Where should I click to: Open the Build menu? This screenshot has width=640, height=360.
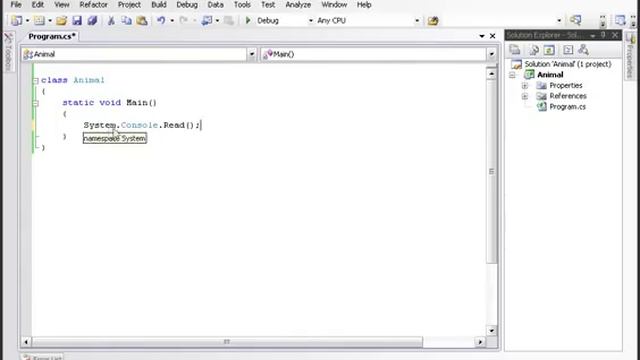point(159,5)
